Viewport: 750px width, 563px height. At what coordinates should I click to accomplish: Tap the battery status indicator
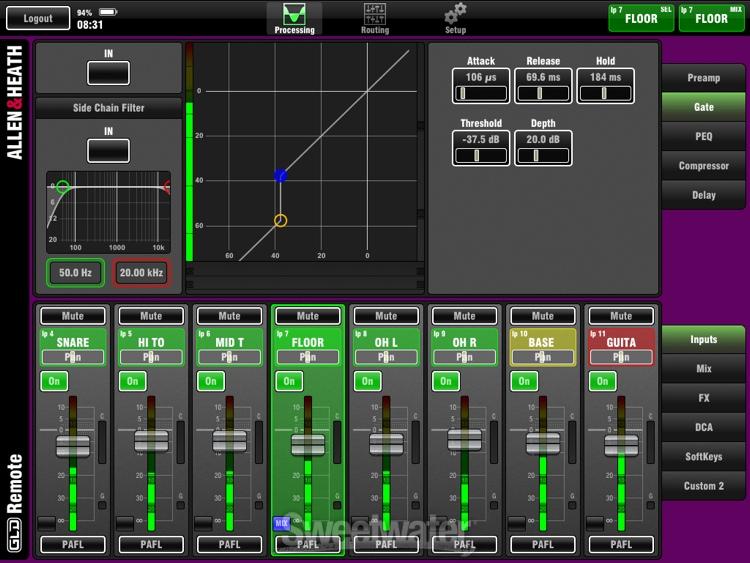[x=109, y=12]
